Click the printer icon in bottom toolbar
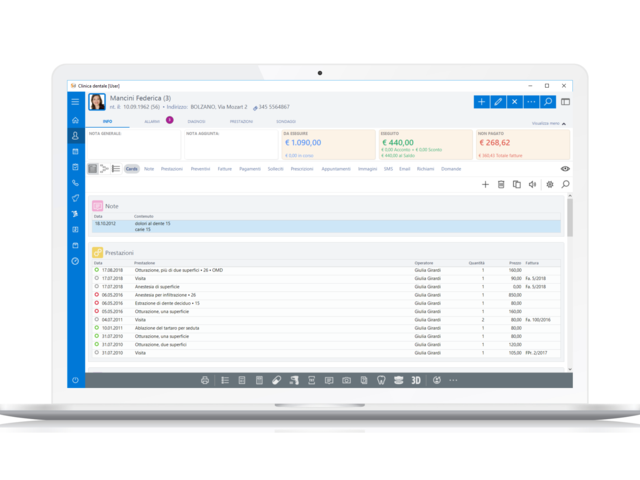The height and width of the screenshot is (480, 640). 205,380
